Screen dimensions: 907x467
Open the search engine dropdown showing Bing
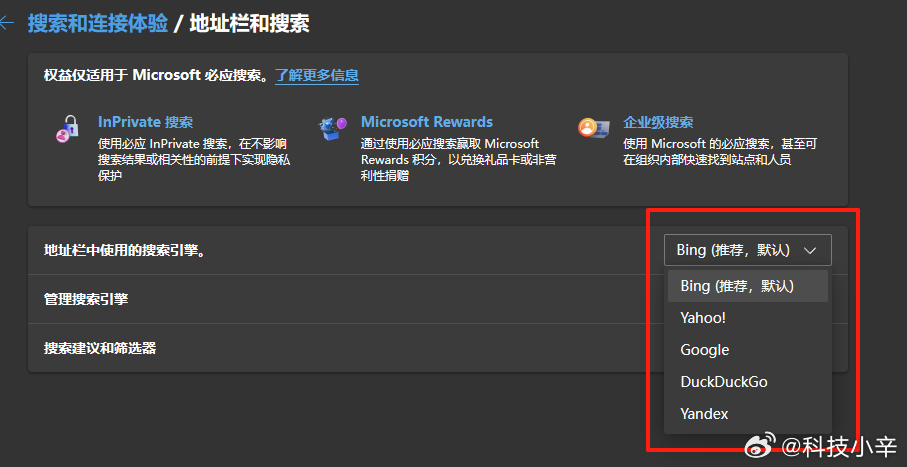[747, 250]
